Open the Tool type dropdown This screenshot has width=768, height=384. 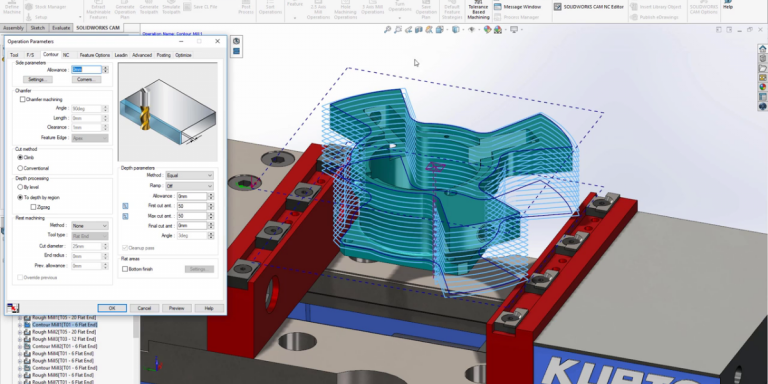tap(90, 236)
